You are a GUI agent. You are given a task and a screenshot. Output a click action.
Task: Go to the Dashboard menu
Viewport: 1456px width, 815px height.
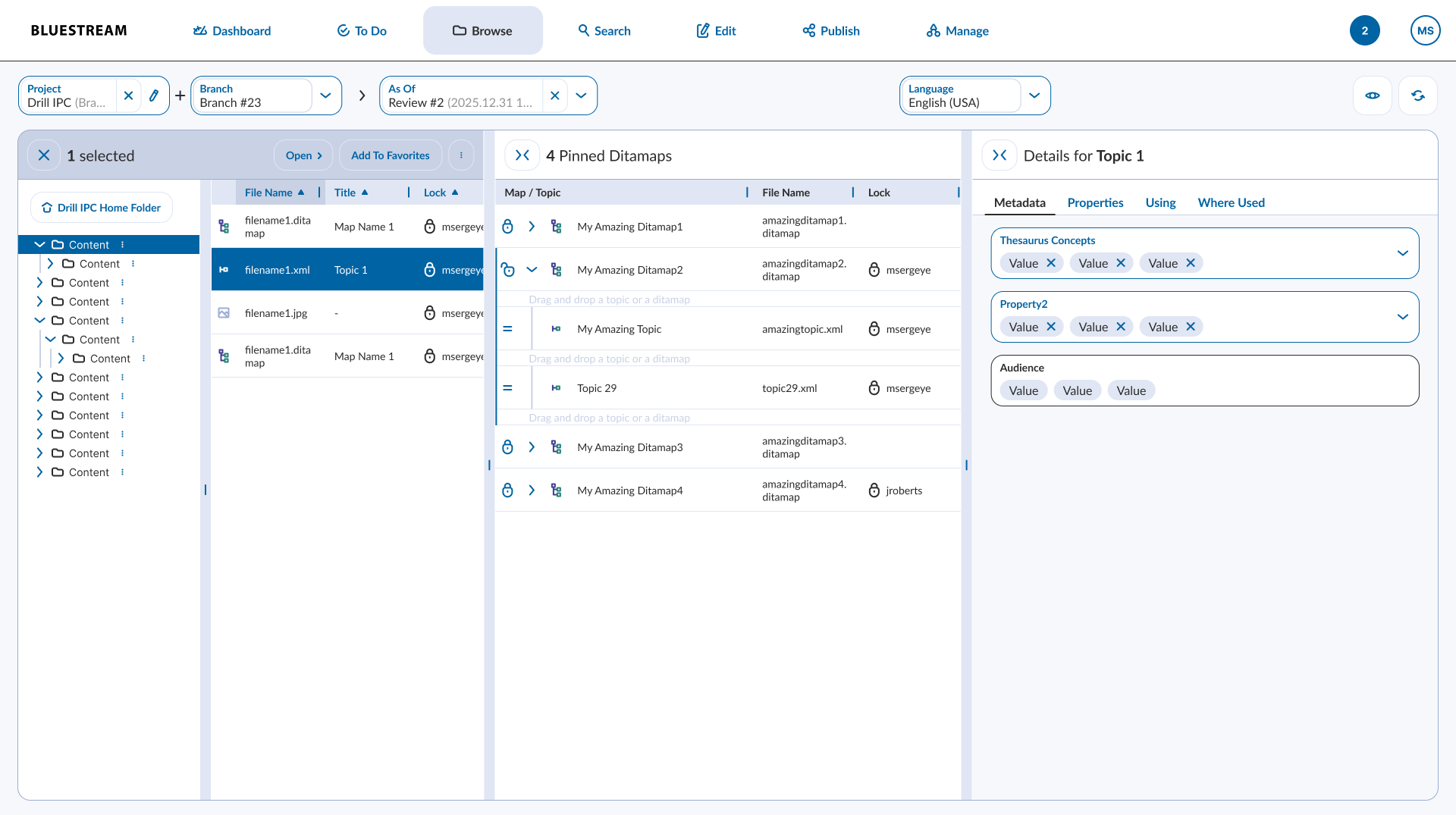tap(232, 30)
